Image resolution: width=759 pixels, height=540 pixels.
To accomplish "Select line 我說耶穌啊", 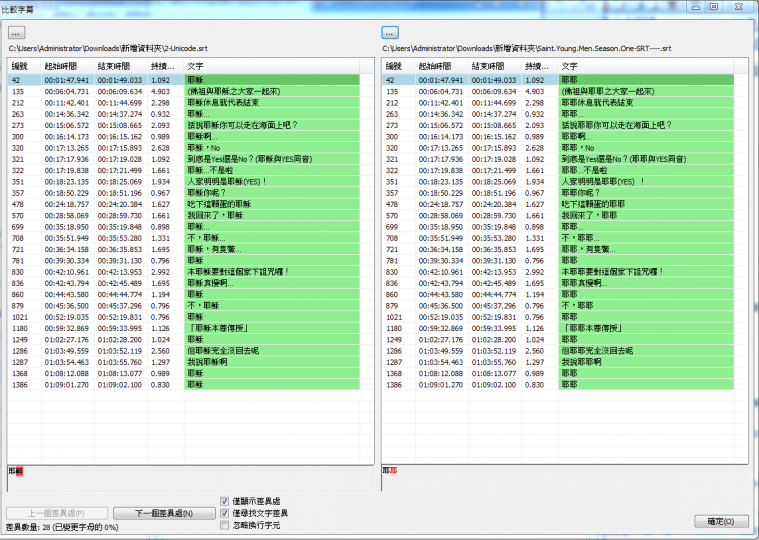I will coord(183,362).
